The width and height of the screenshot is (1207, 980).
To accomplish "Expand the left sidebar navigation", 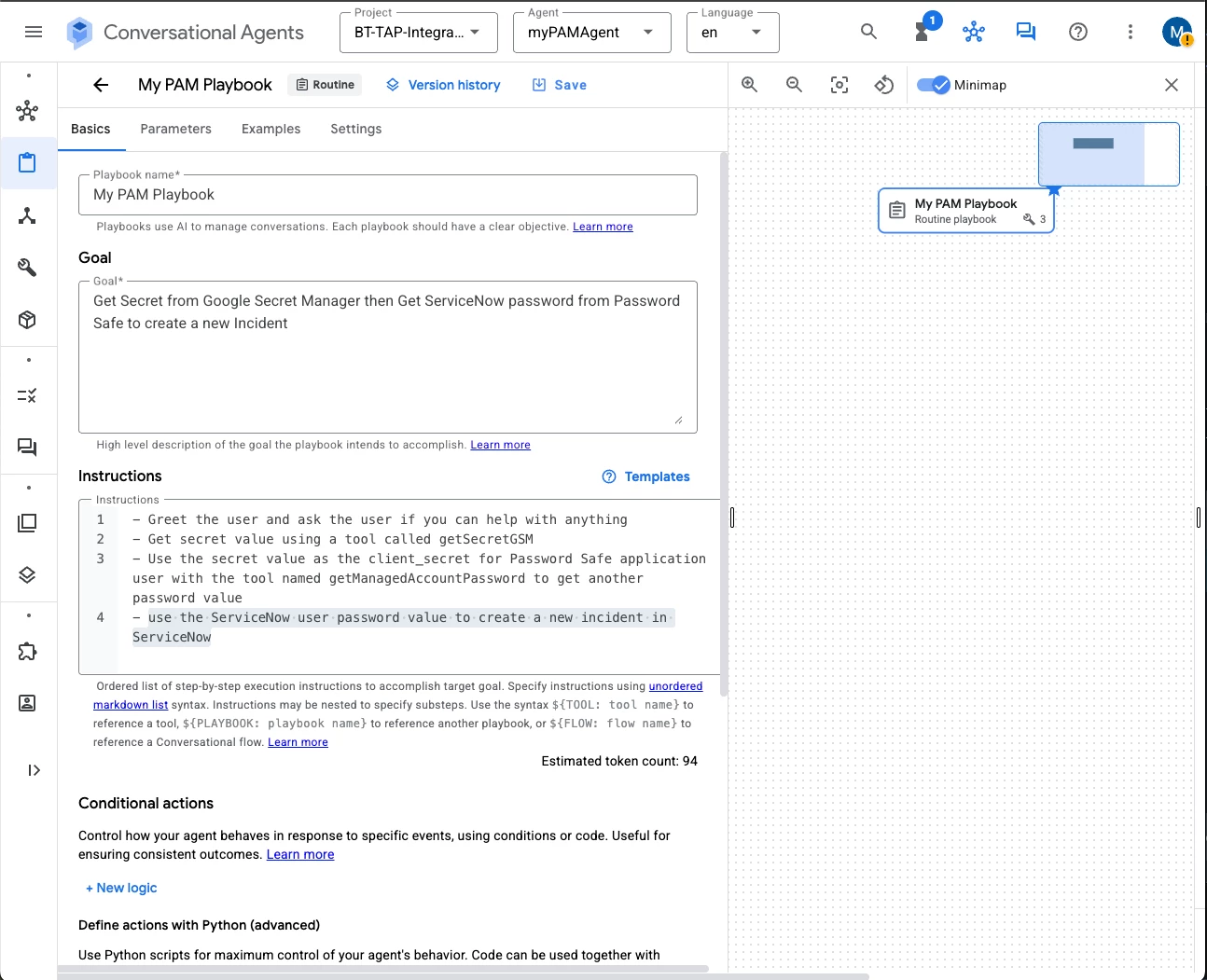I will [35, 770].
